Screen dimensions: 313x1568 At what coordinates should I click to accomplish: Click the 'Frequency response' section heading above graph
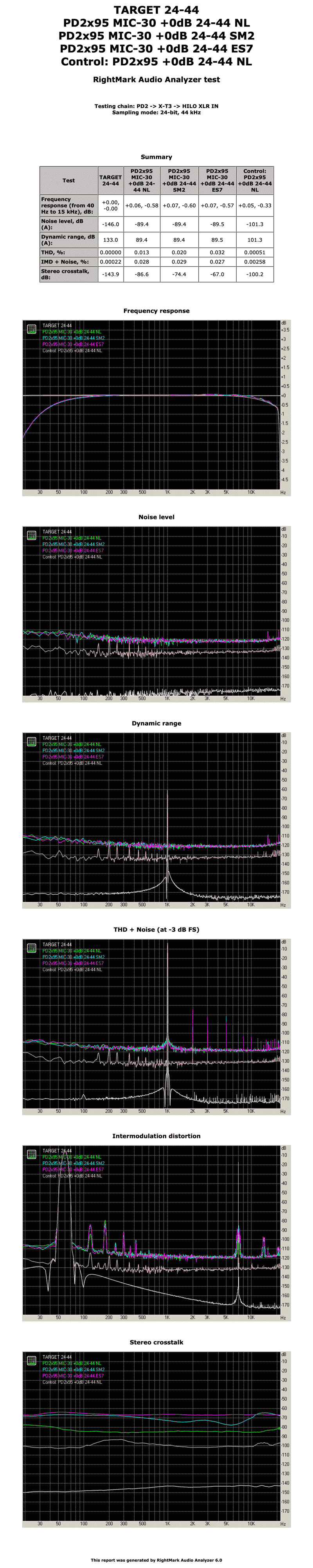pyautogui.click(x=156, y=311)
